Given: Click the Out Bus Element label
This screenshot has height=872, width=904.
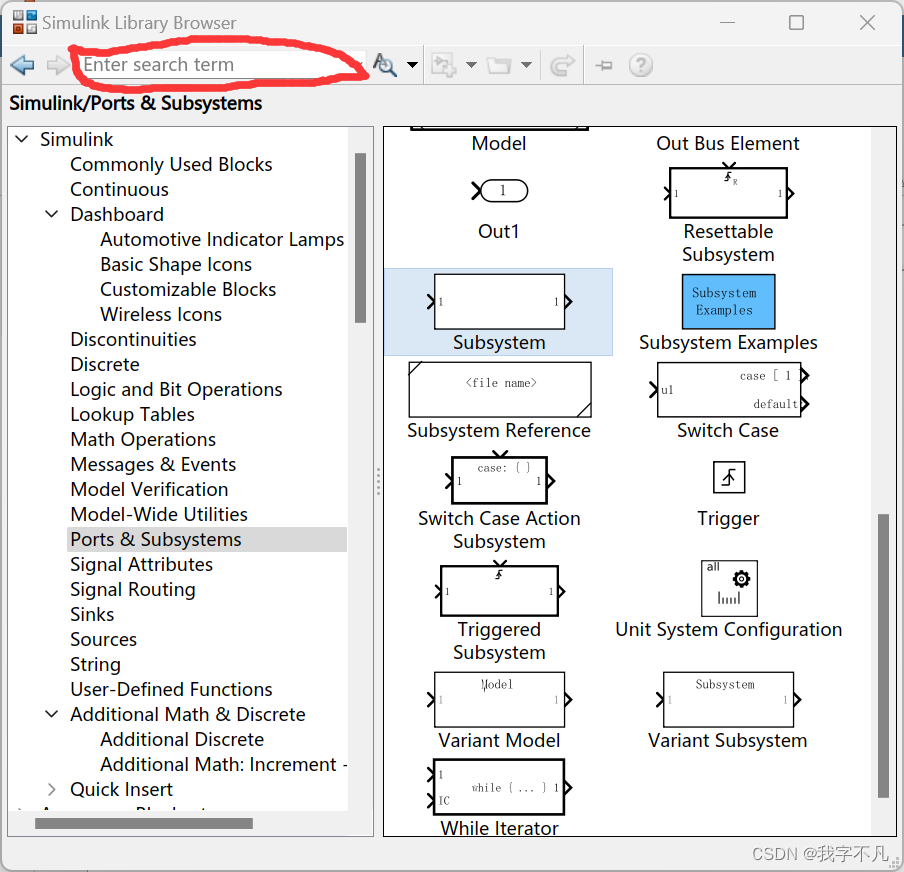Looking at the screenshot, I should [x=728, y=143].
